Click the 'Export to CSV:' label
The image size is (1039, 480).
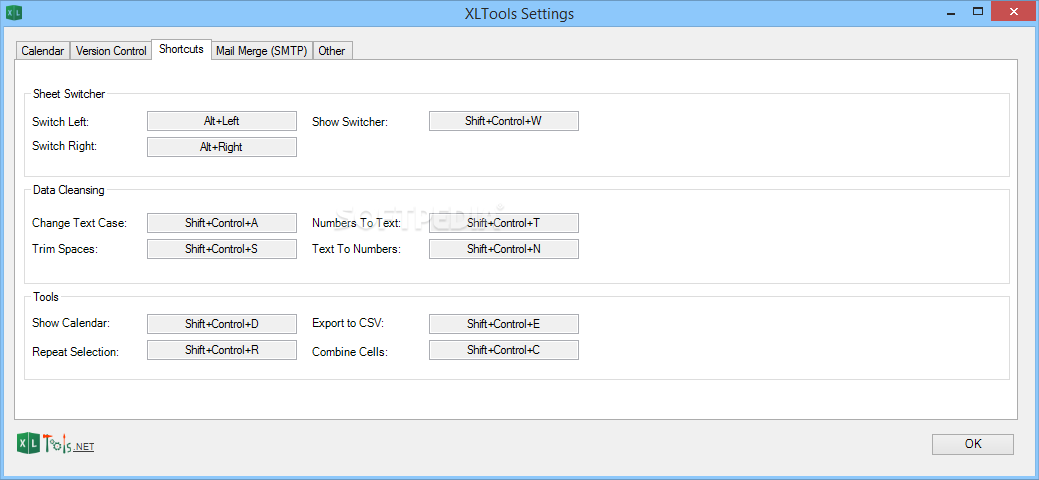pos(349,323)
